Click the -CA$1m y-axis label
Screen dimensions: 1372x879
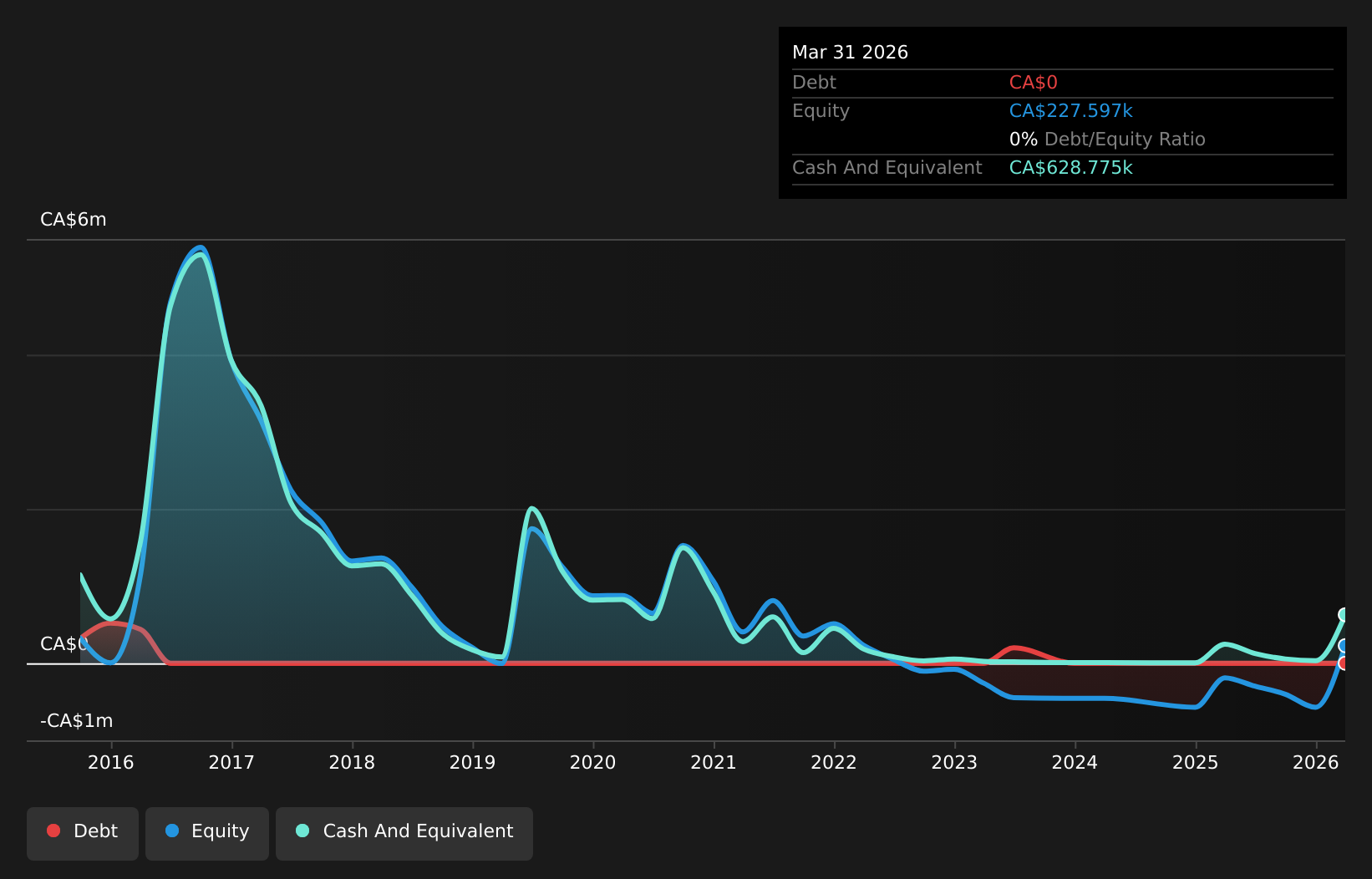pos(76,721)
